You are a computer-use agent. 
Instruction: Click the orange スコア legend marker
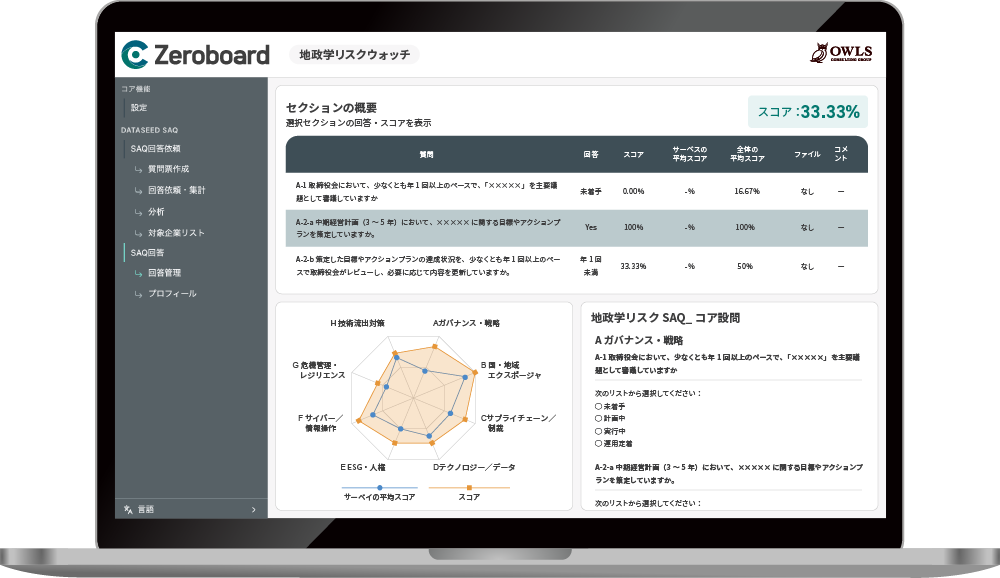469,488
